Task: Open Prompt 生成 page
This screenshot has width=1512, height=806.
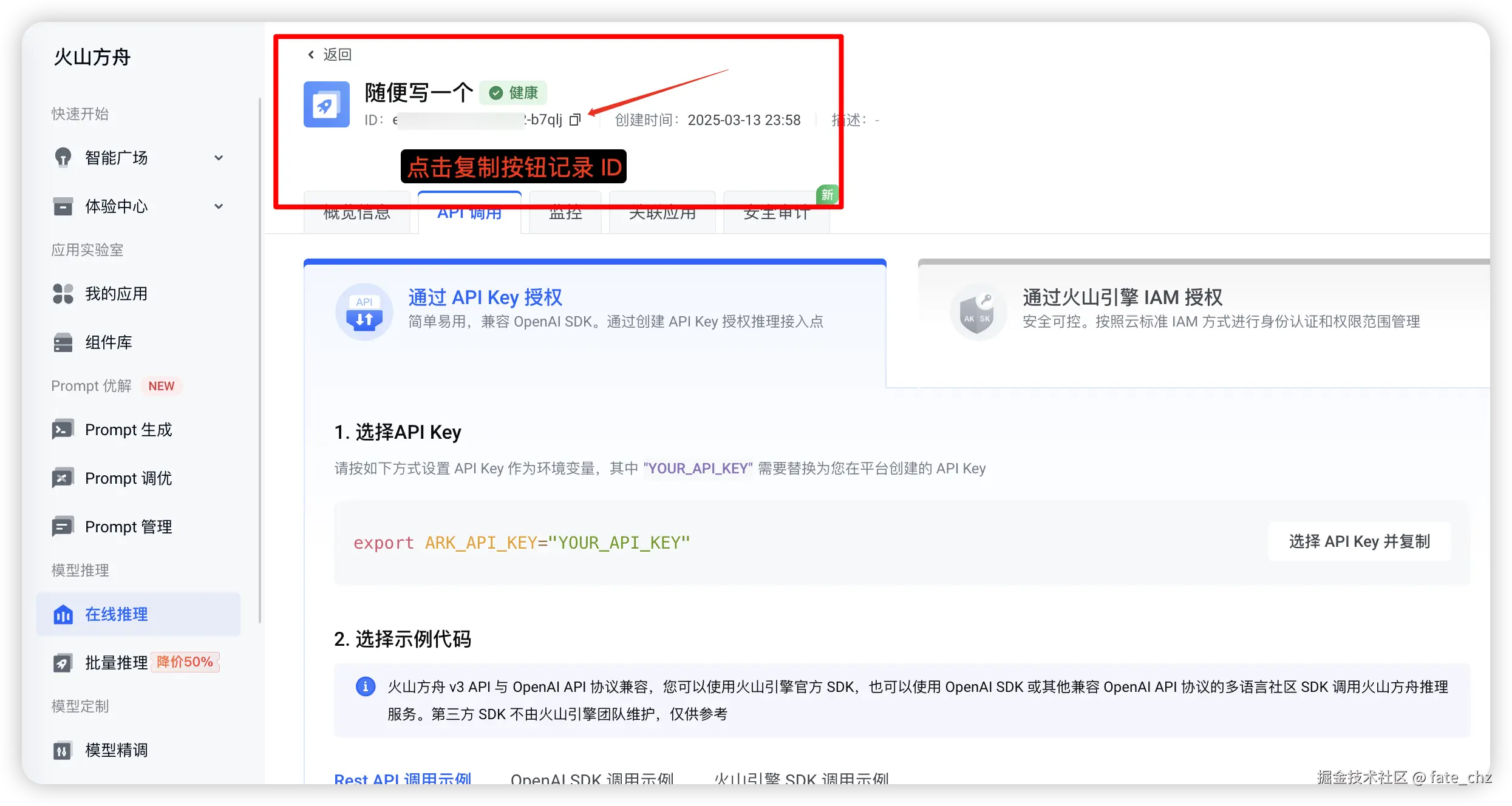Action: tap(128, 430)
